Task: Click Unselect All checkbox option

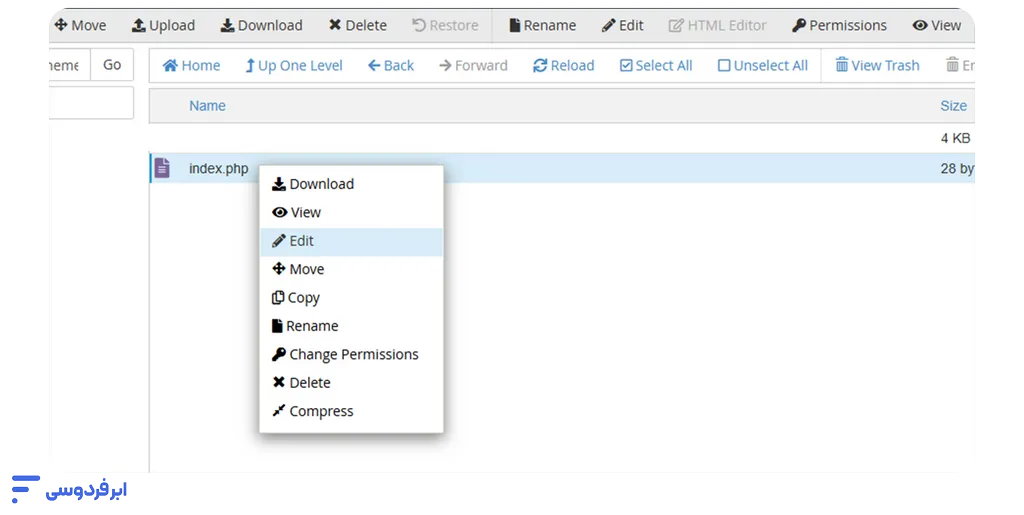Action: pos(762,65)
